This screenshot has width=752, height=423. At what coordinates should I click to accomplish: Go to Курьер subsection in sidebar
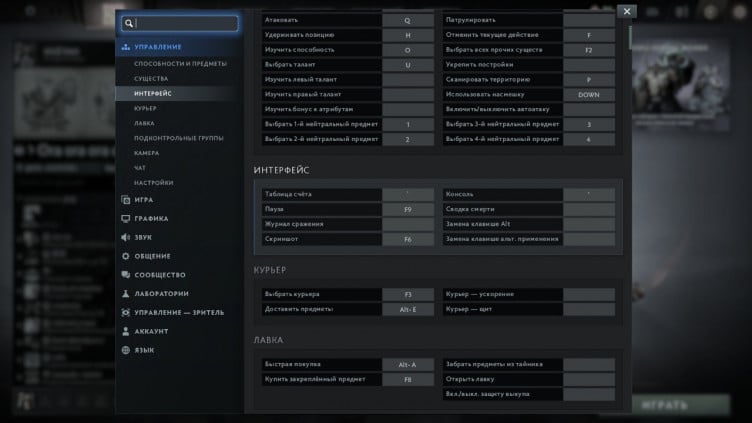(x=145, y=108)
